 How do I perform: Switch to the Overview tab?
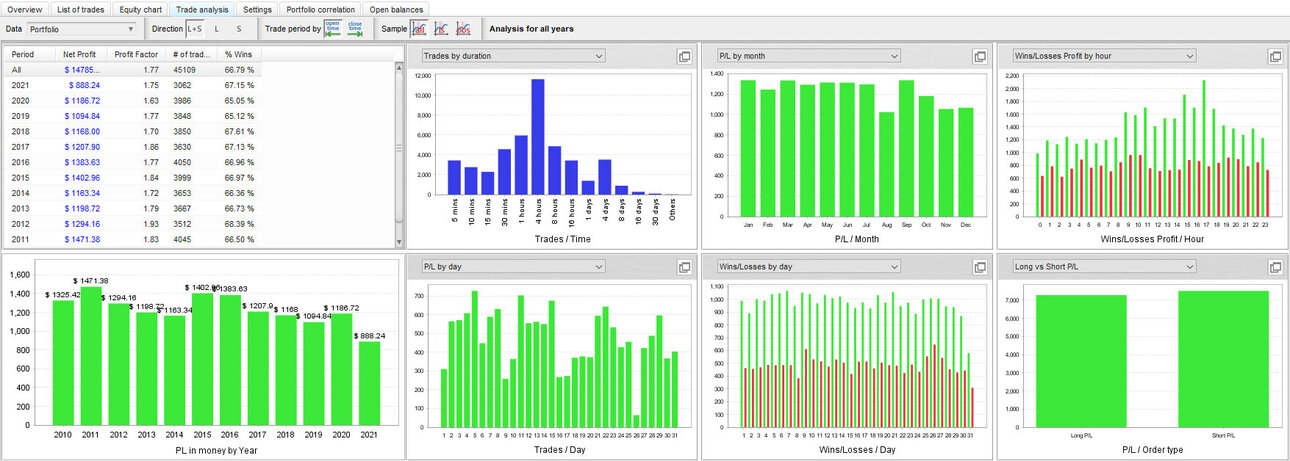point(25,8)
